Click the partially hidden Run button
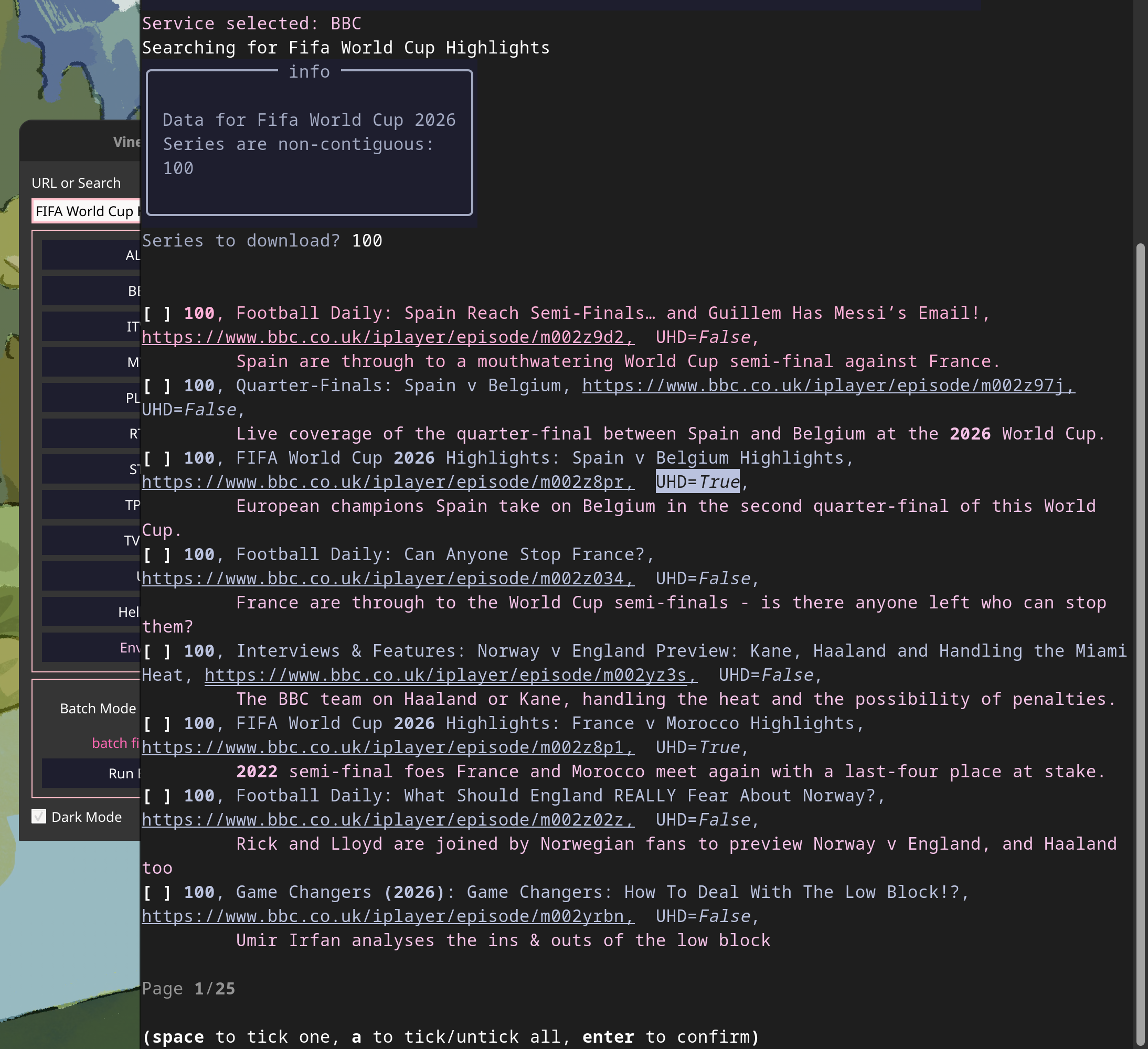Viewport: 1148px width, 1049px height. click(91, 773)
